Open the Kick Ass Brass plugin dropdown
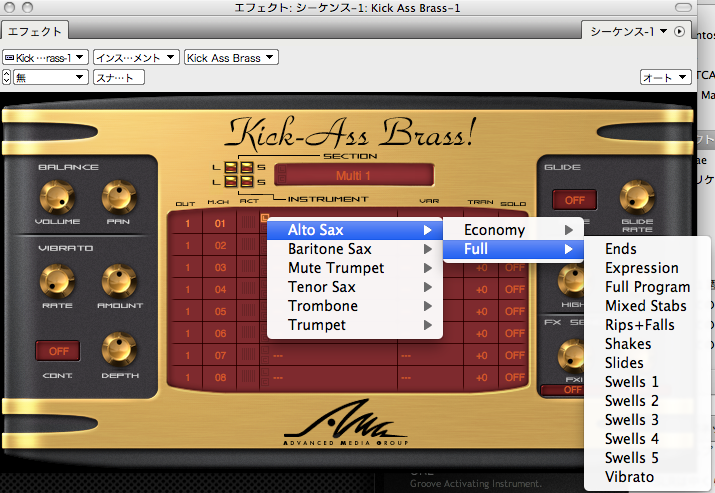This screenshot has width=715, height=493. click(x=231, y=57)
